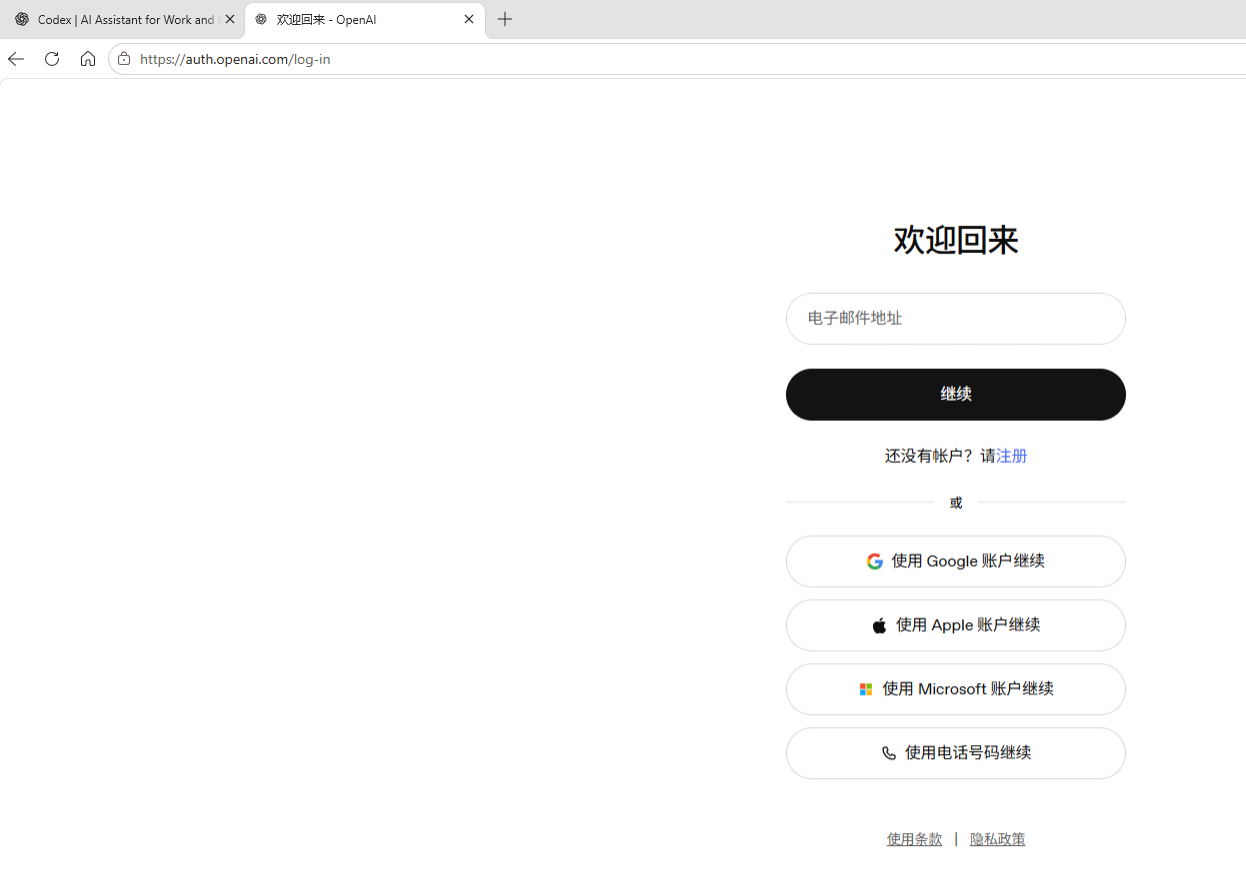
Task: Click the 欢迎回来 heading text
Action: tap(955, 240)
